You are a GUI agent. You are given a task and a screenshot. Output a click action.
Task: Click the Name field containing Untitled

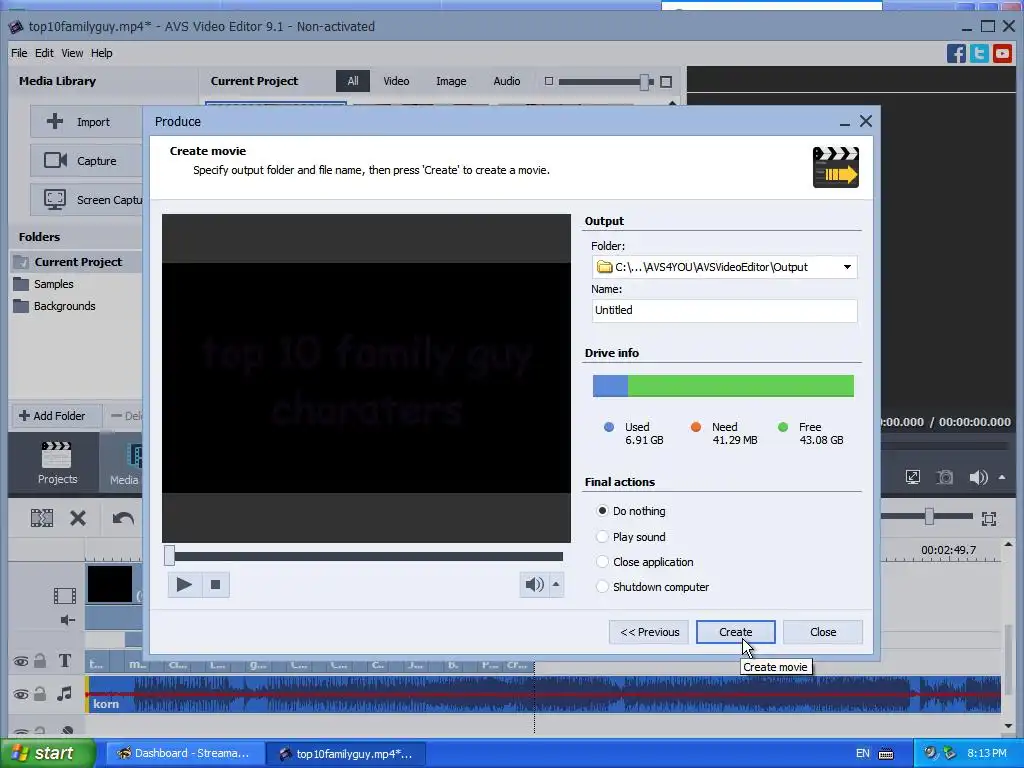(x=724, y=310)
